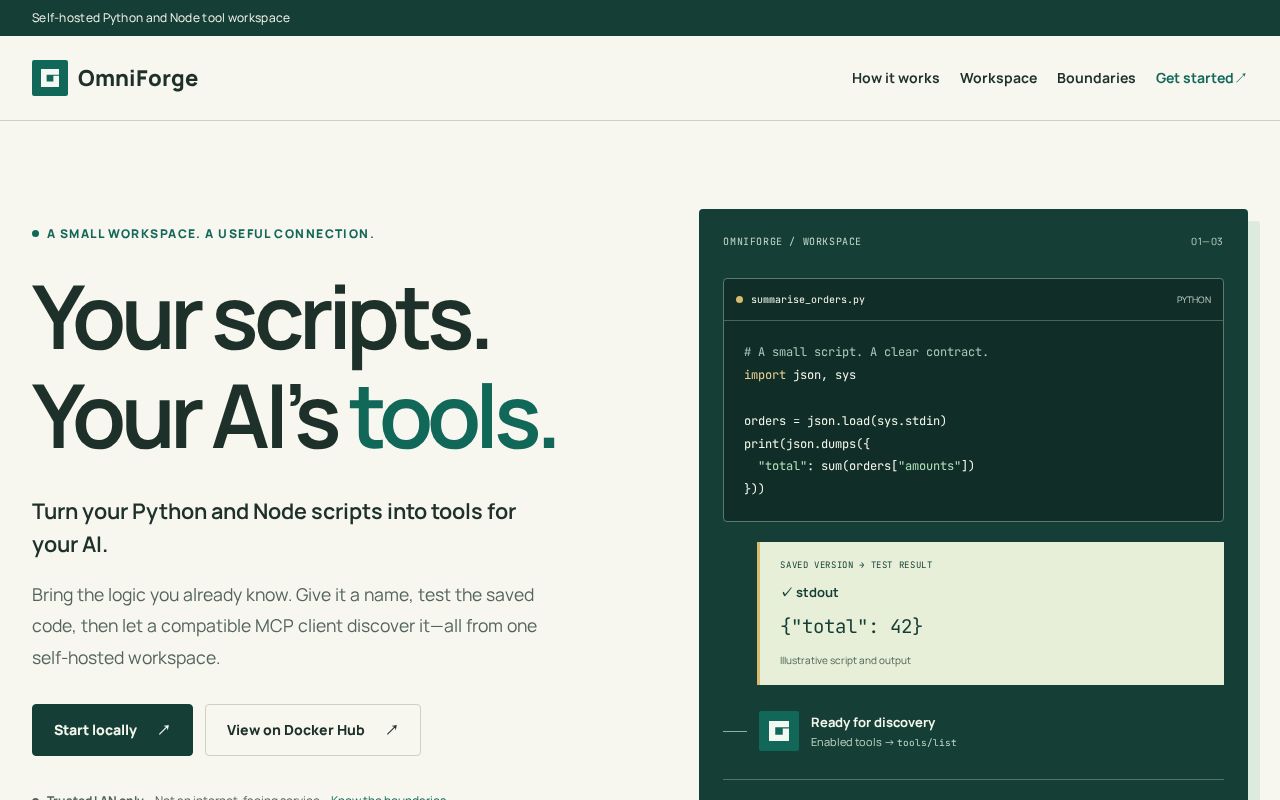Click the Ready for discovery logo icon
Screen dimensions: 1280x800
coord(779,731)
